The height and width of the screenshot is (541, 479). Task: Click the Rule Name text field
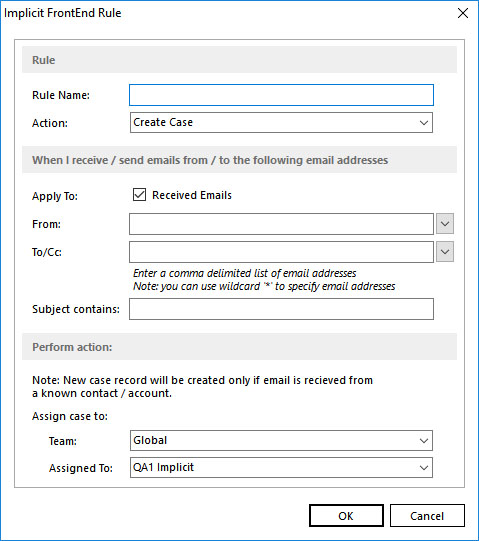pyautogui.click(x=281, y=95)
